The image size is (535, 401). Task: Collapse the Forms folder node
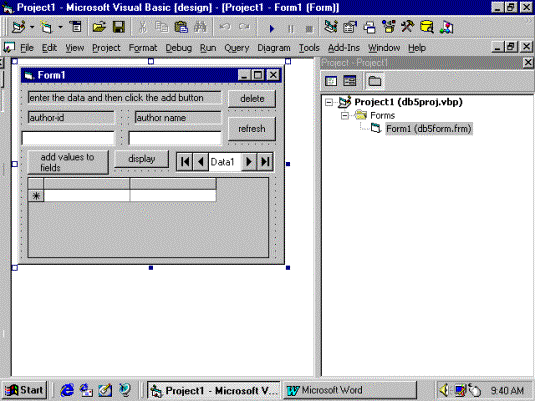click(345, 116)
